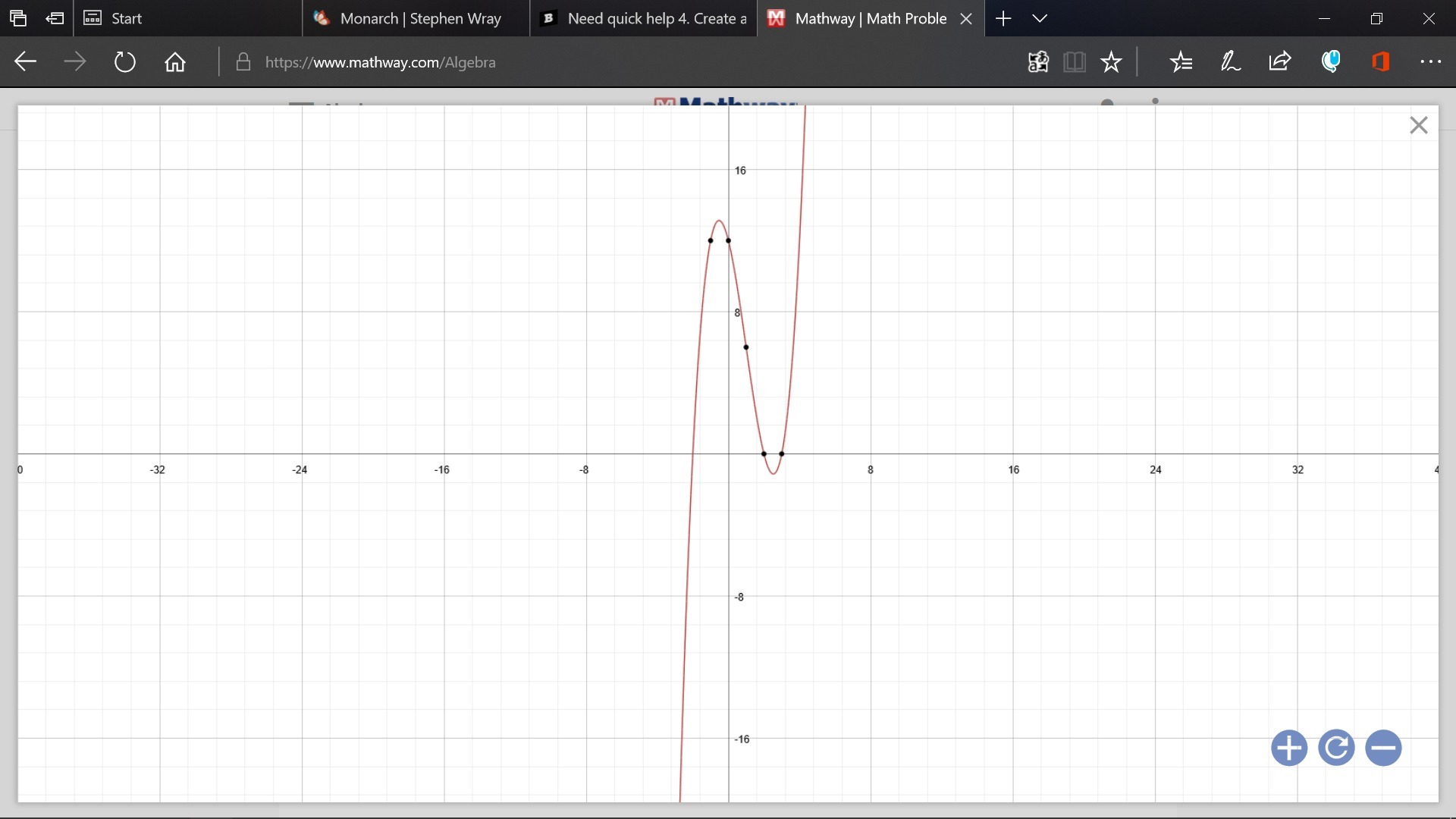The image size is (1456, 819).
Task: Open browser settings ellipsis menu
Action: coord(1430,62)
